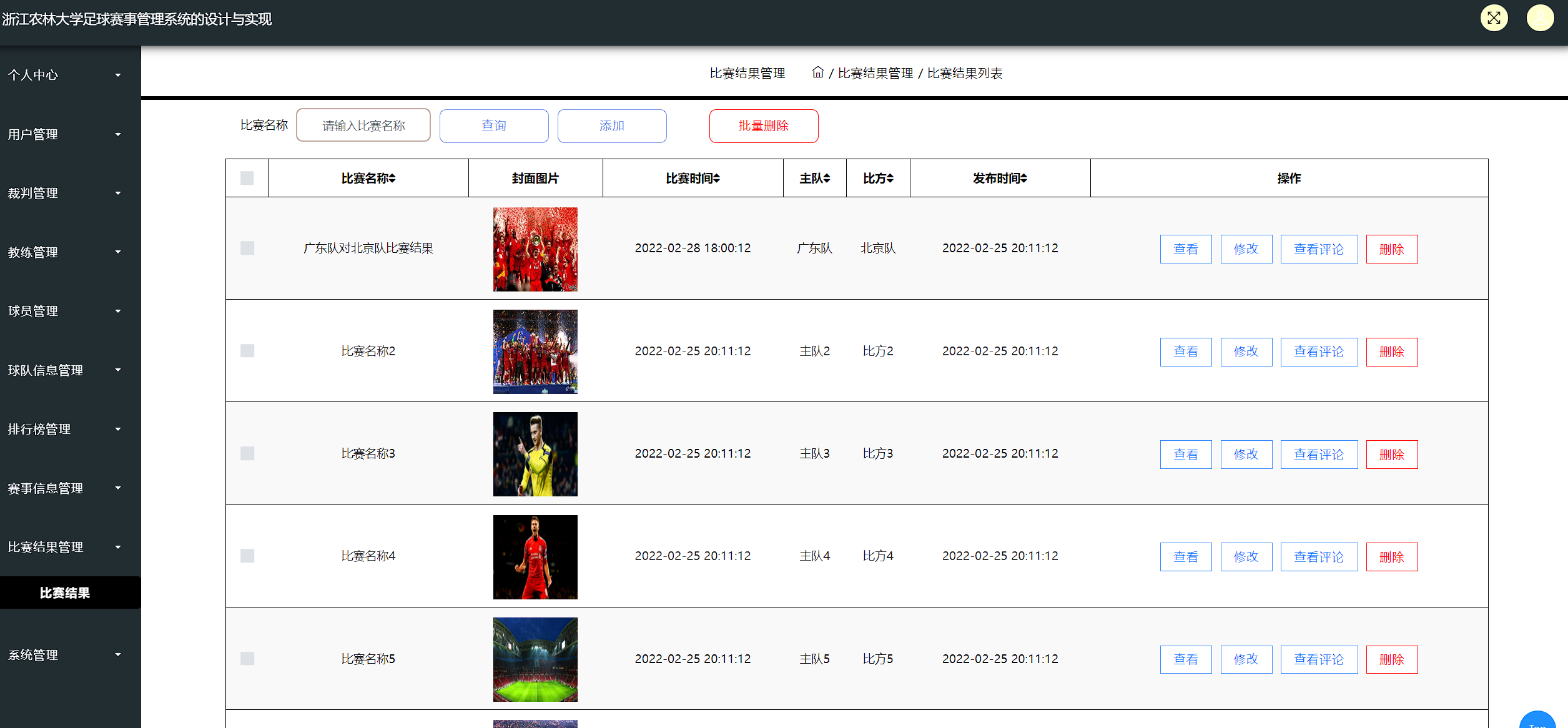Toggle the select-all checkbox in table header
This screenshot has width=1568, height=728.
[247, 178]
